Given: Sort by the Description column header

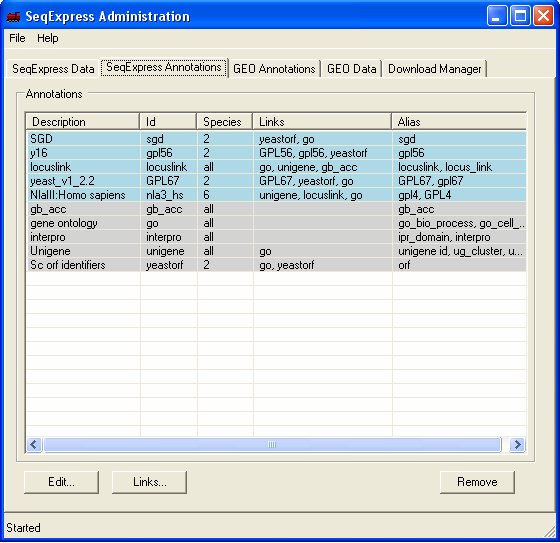Looking at the screenshot, I should (82, 122).
